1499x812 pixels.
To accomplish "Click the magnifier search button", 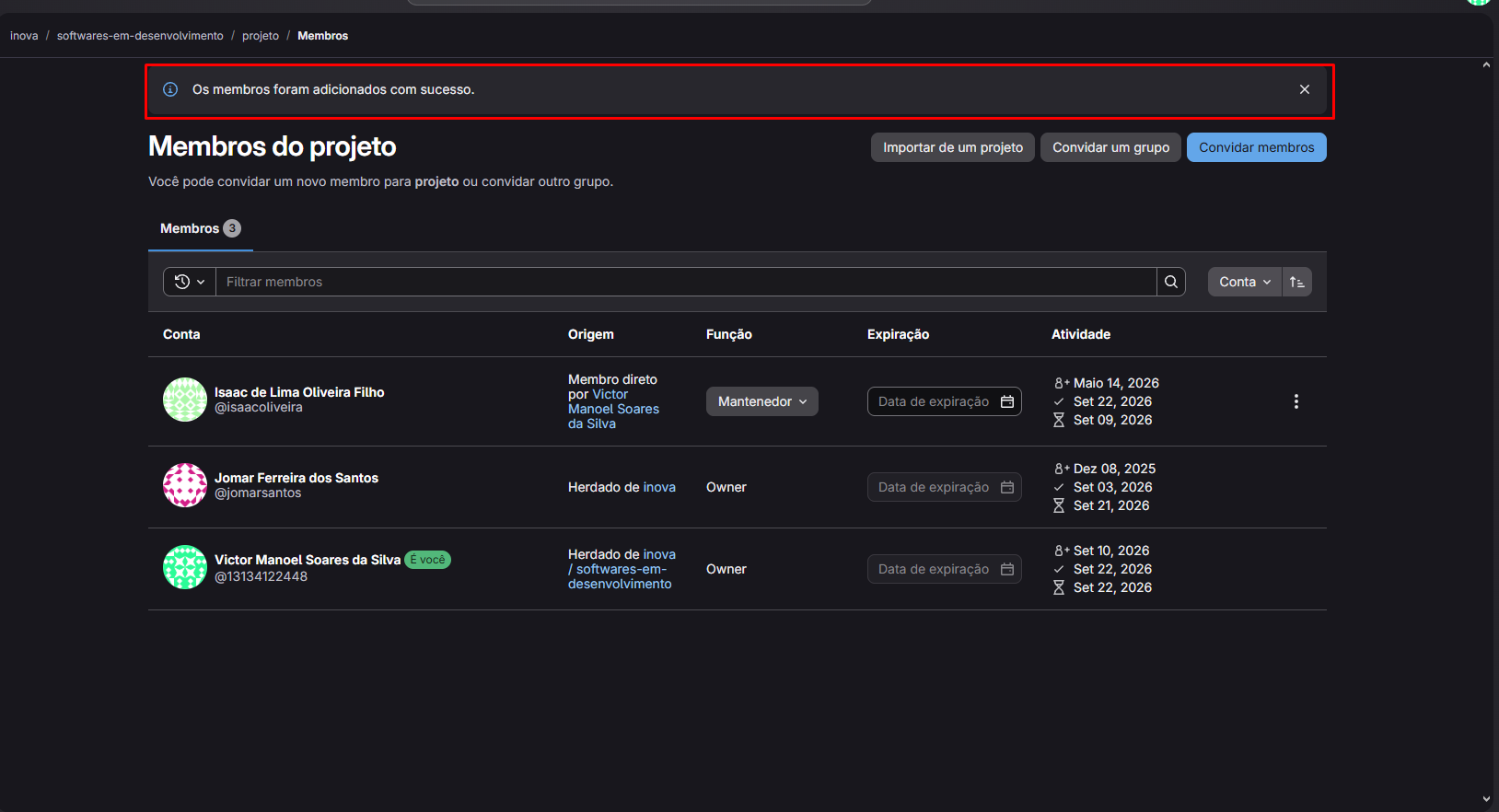I will [x=1170, y=282].
